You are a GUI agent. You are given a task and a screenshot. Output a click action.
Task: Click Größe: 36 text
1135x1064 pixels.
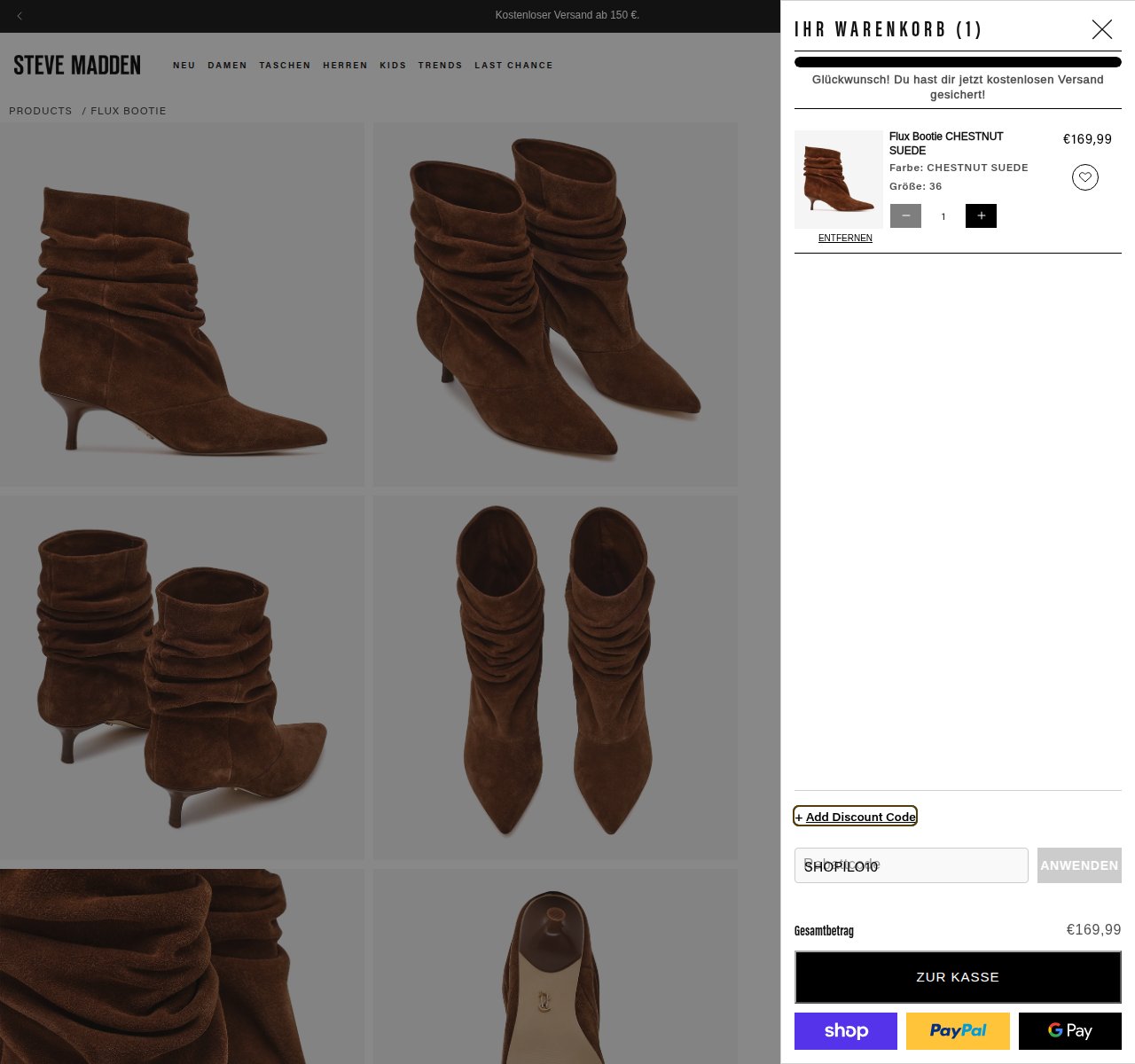(x=916, y=186)
